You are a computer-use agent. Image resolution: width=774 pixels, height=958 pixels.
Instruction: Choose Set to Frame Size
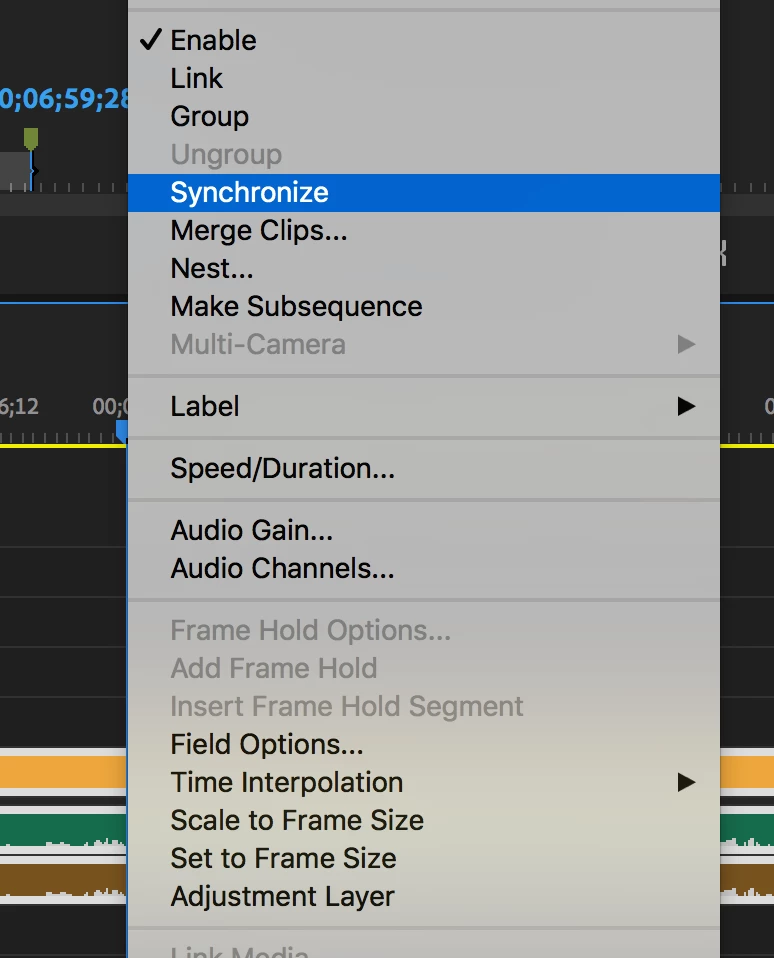(x=284, y=858)
